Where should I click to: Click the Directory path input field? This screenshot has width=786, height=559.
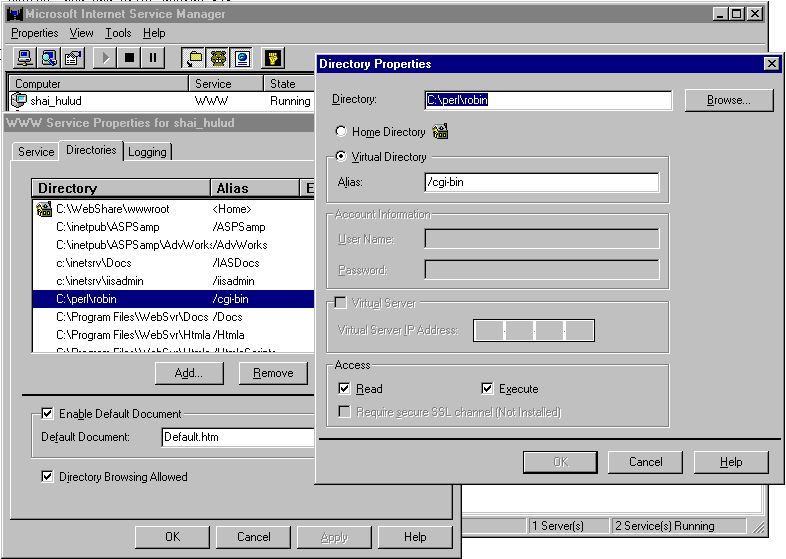coord(548,100)
